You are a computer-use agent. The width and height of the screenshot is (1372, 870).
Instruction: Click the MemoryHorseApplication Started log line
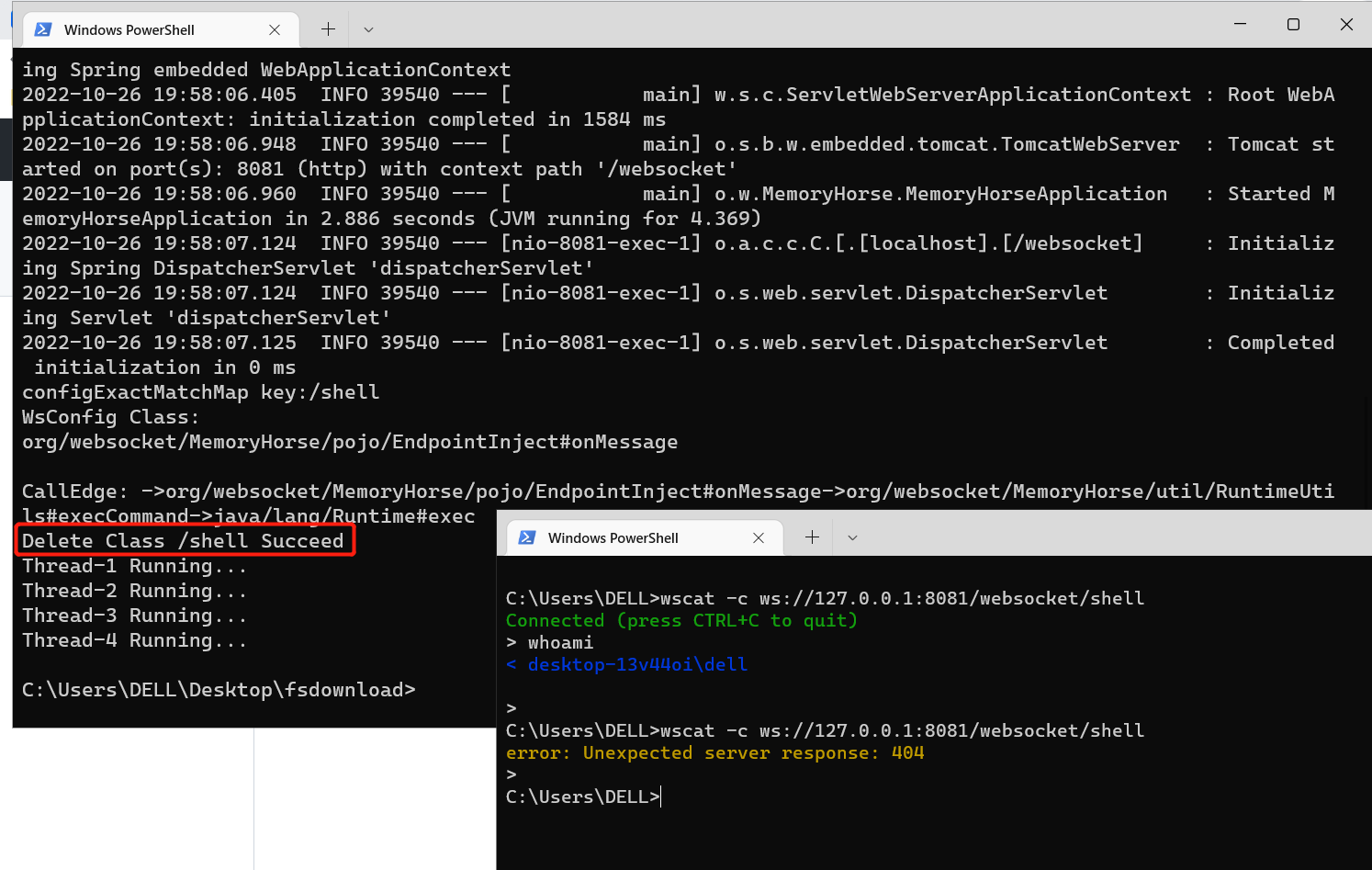678,206
